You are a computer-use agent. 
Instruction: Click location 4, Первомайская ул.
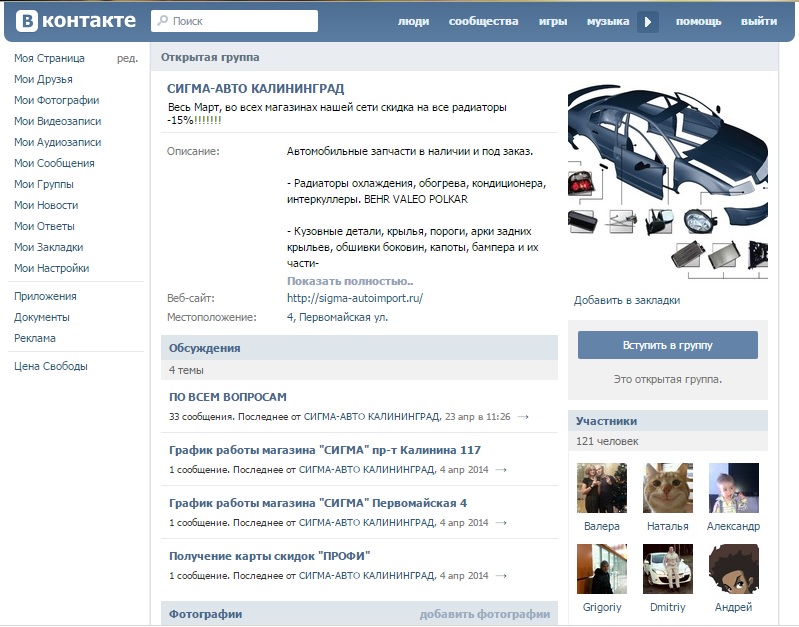click(337, 317)
